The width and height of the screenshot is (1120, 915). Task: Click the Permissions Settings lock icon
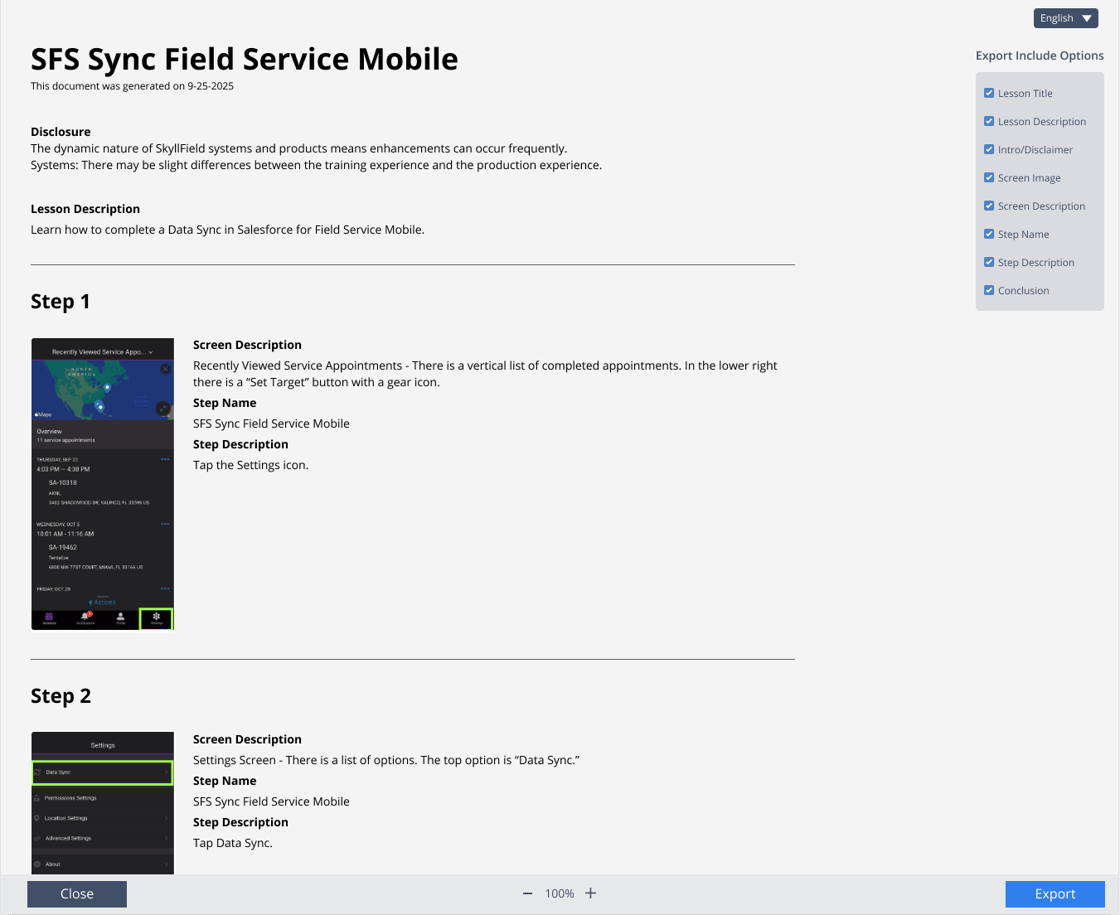[x=36, y=798]
